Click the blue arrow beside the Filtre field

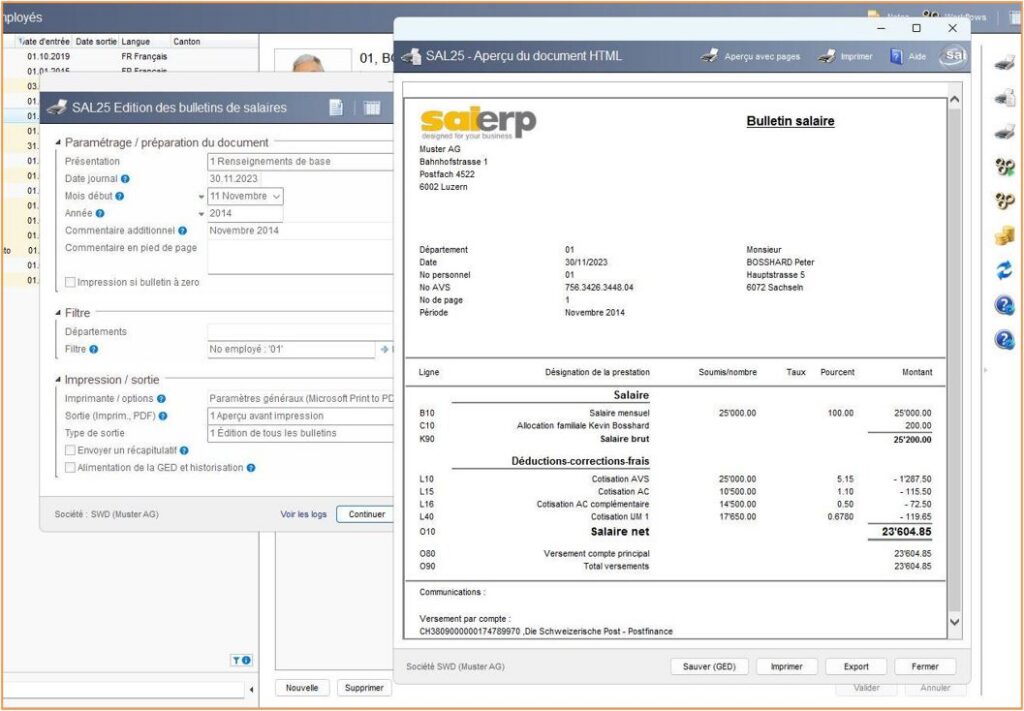(385, 350)
